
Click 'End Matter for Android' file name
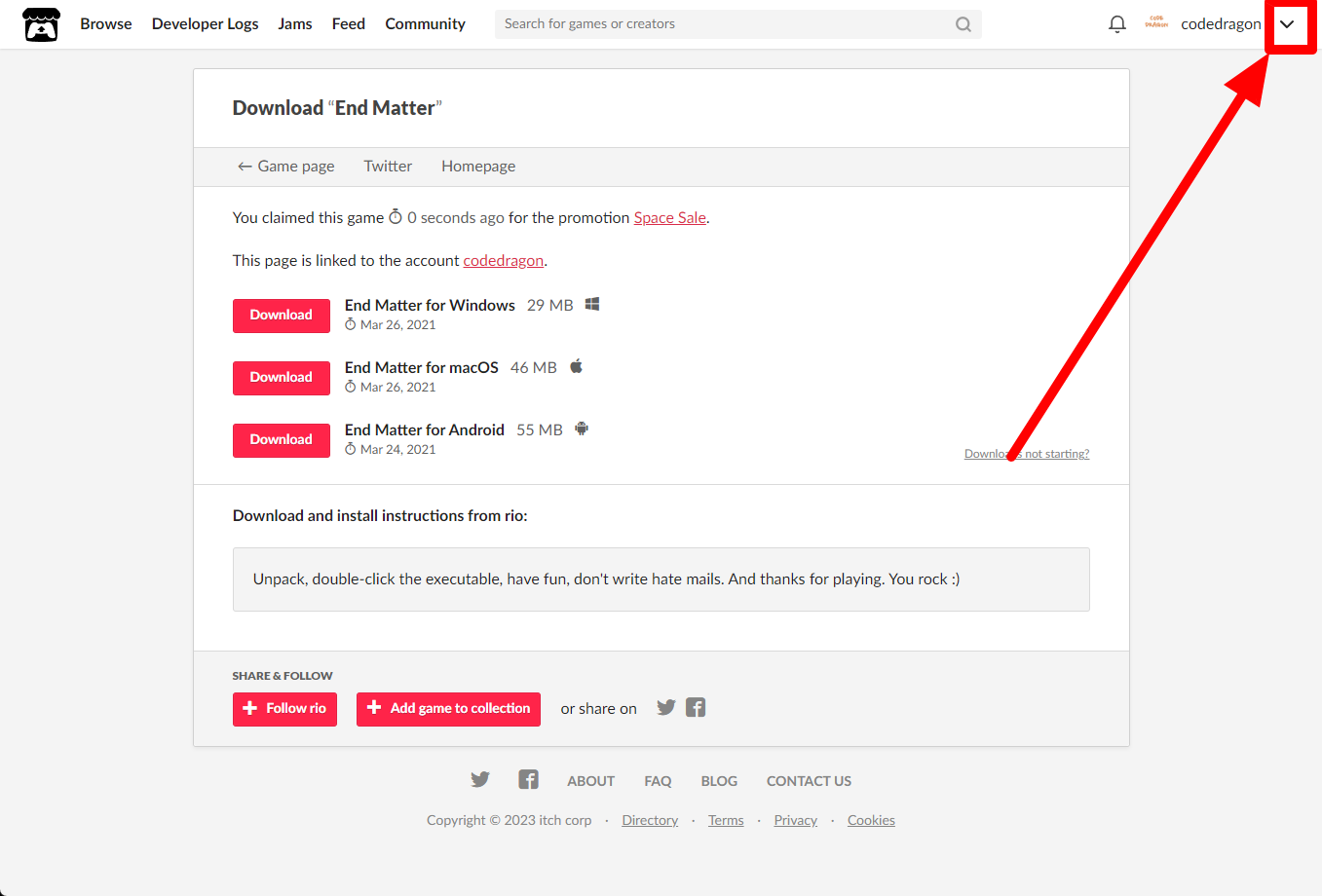425,430
